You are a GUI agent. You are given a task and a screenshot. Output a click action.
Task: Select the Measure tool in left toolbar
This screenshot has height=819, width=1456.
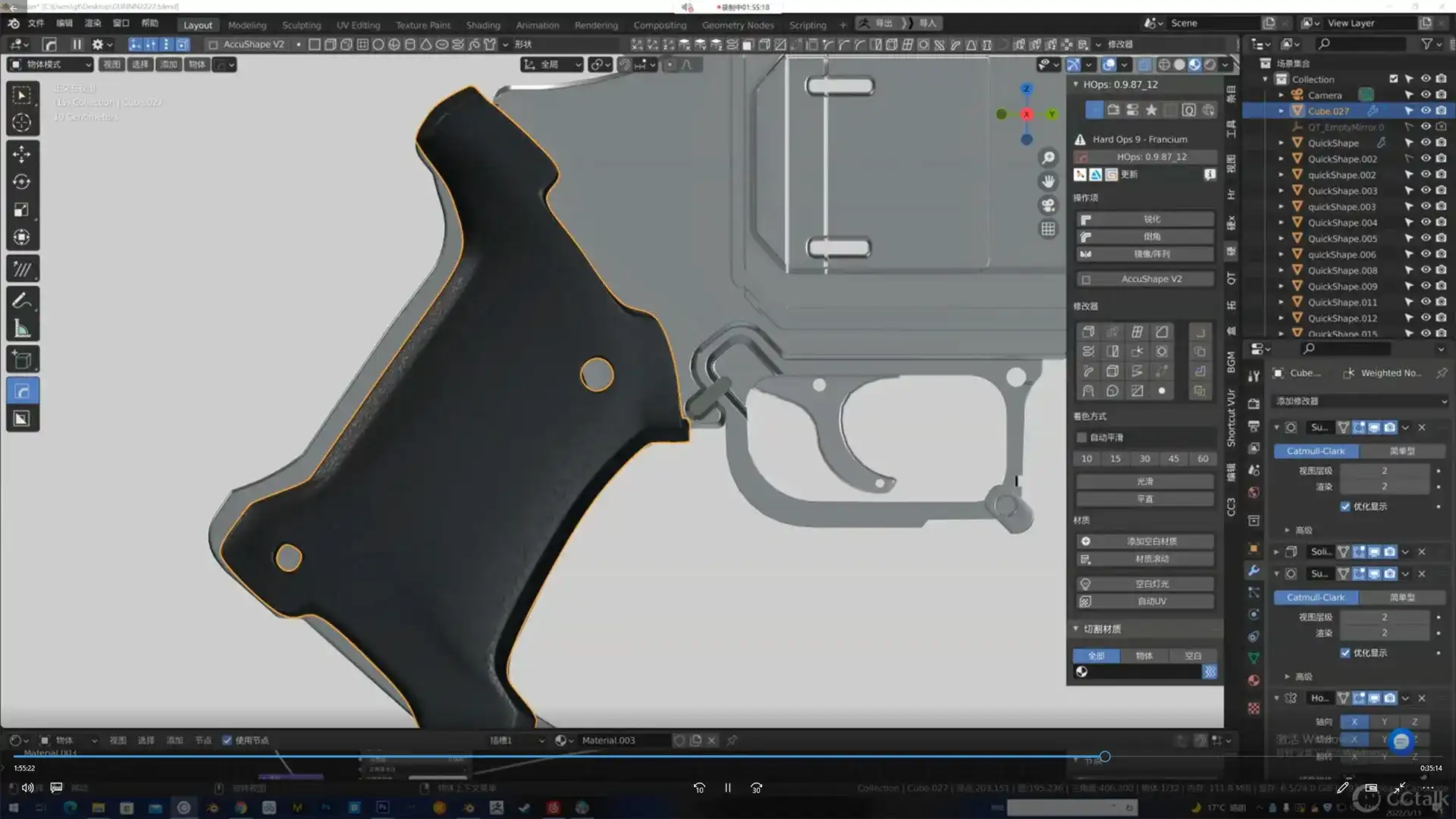click(22, 328)
